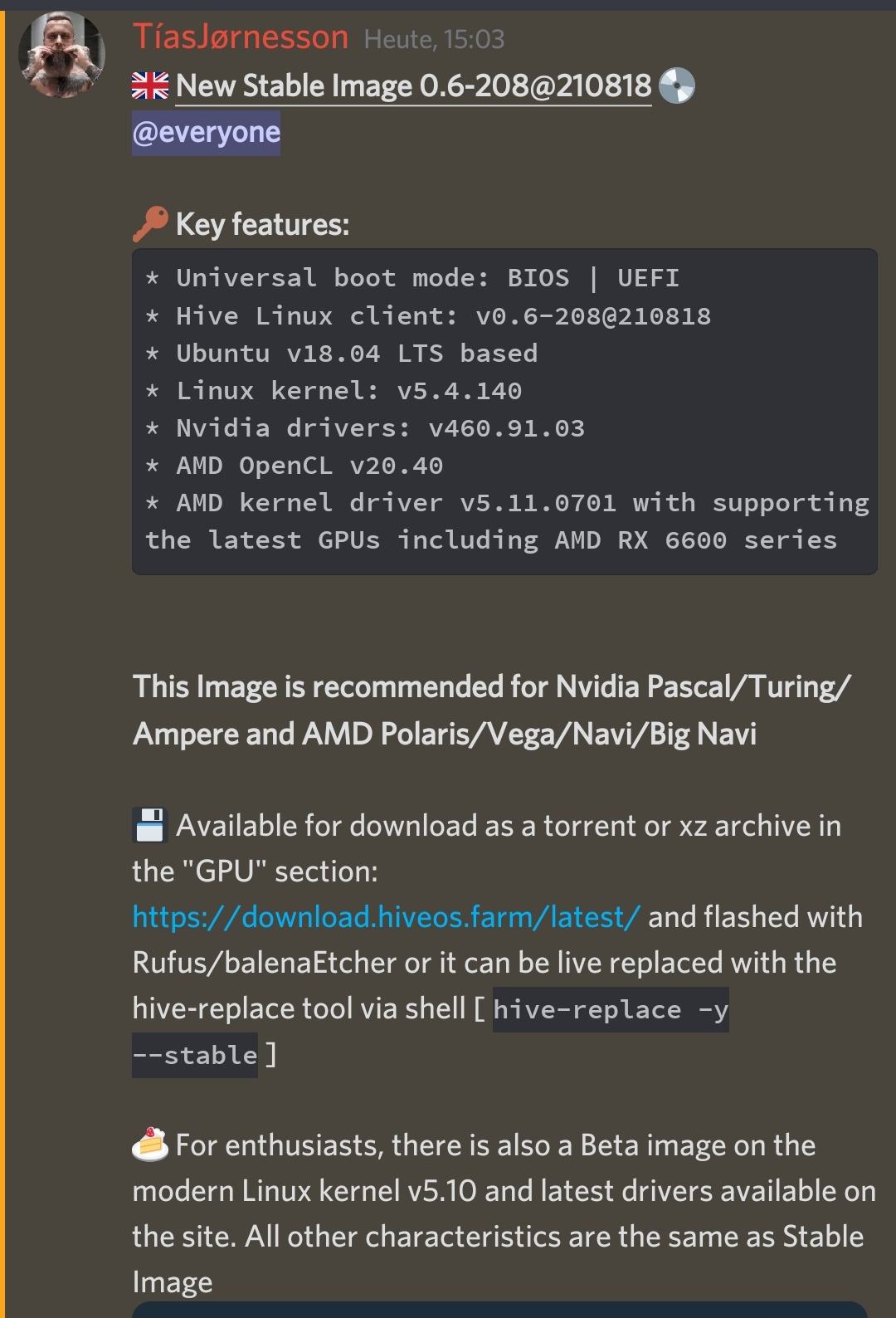This screenshot has height=1318, width=896.
Task: Click the UK flag emoji
Action: tap(150, 85)
